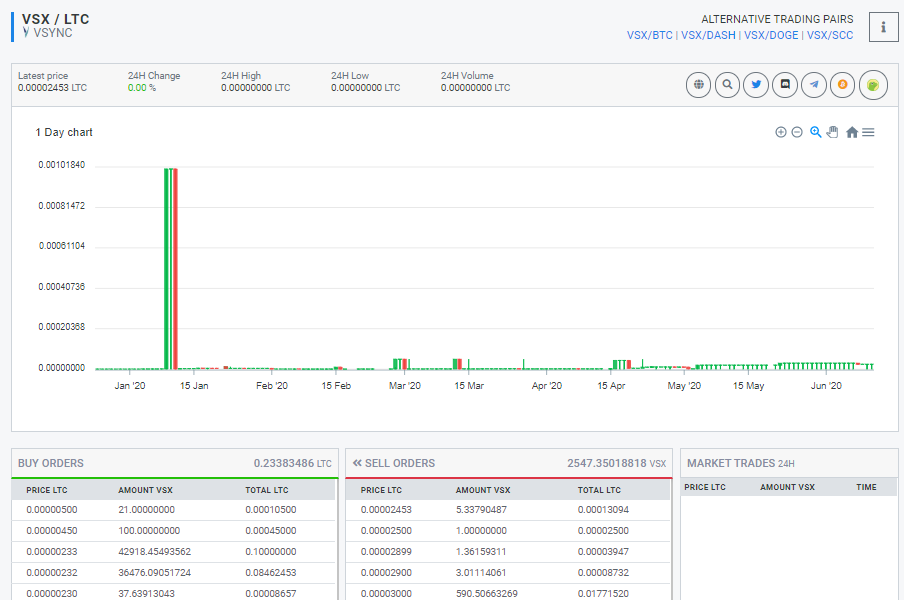Click the VSYNC logo icon

click(26, 32)
